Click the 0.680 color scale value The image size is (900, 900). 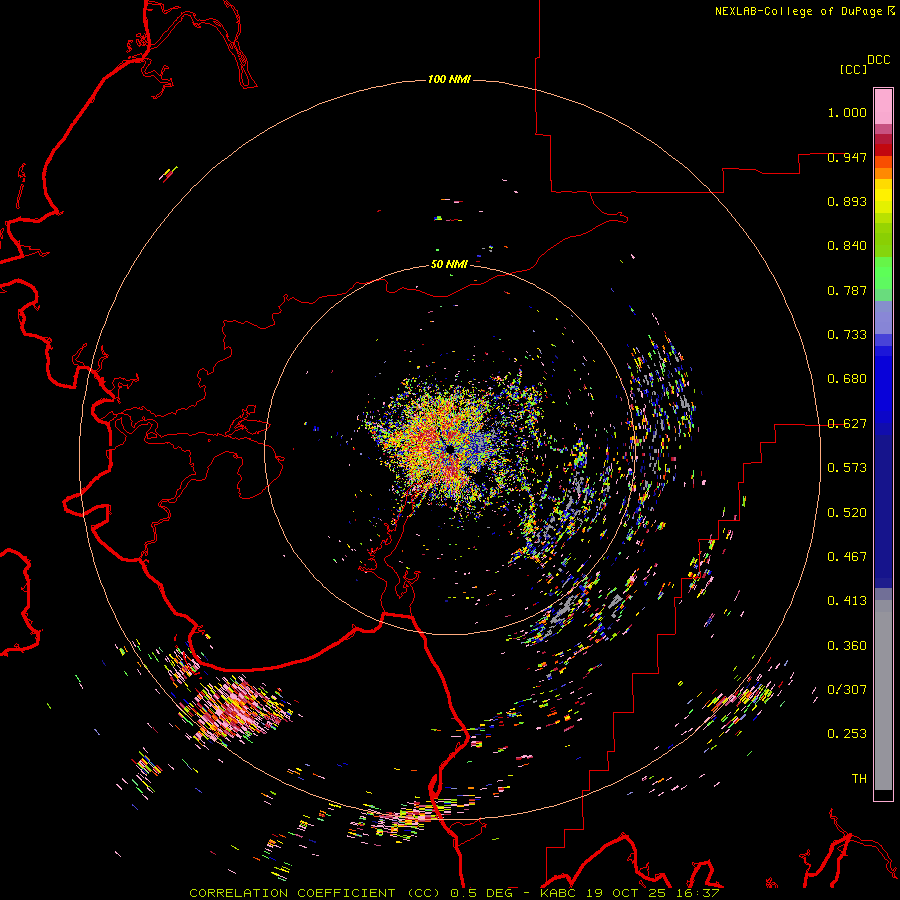[x=847, y=379]
